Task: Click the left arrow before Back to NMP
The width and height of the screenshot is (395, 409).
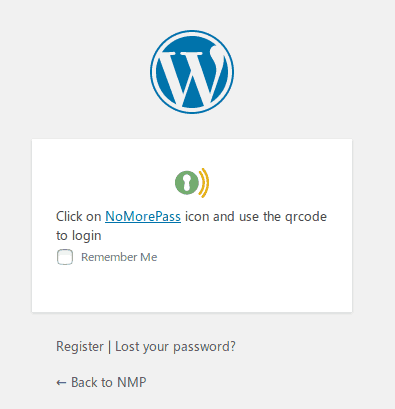Action: [x=61, y=383]
